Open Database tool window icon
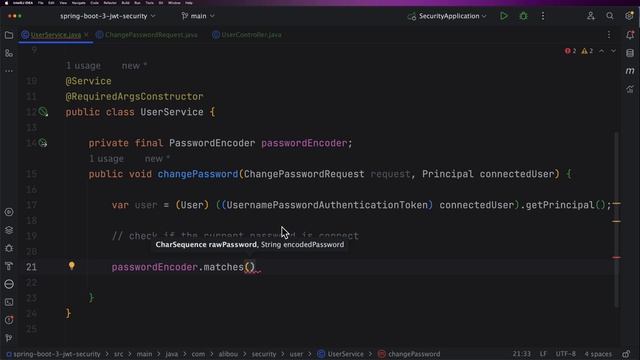Screen dimensions: 640x360 click(x=630, y=53)
